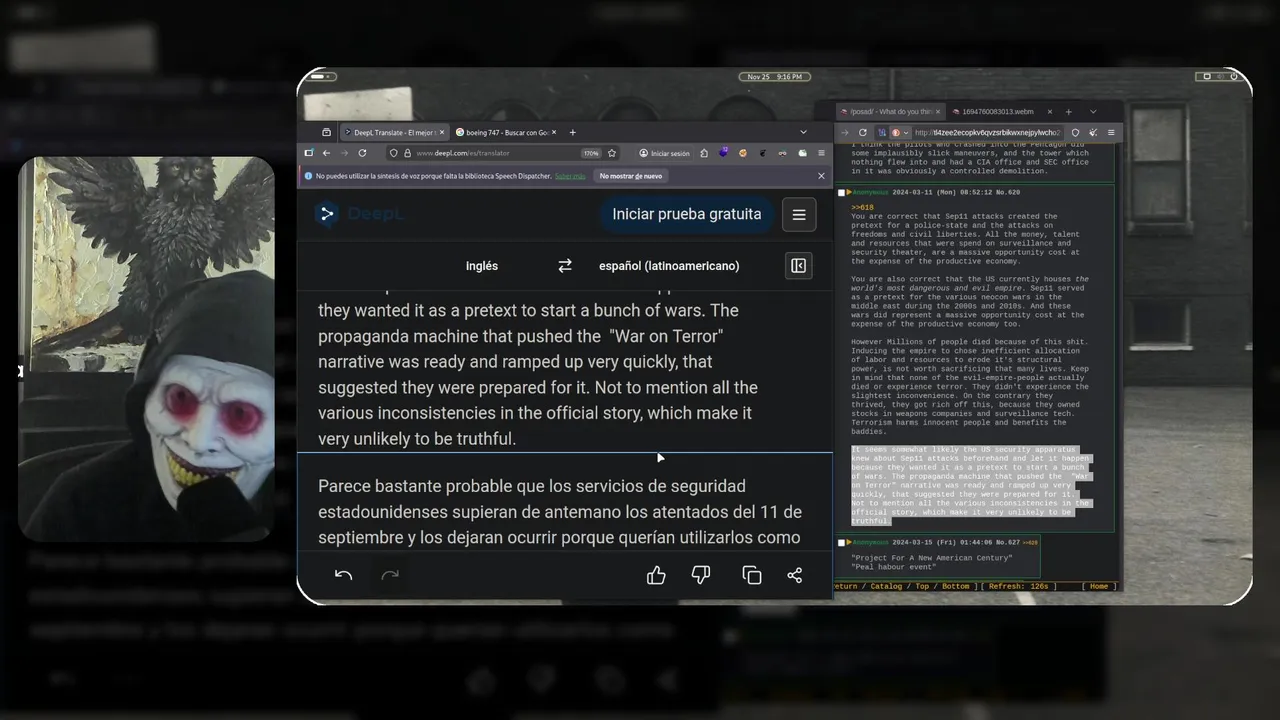The image size is (1280, 720).
Task: Tick the checkbox for post No.620
Action: tap(842, 192)
